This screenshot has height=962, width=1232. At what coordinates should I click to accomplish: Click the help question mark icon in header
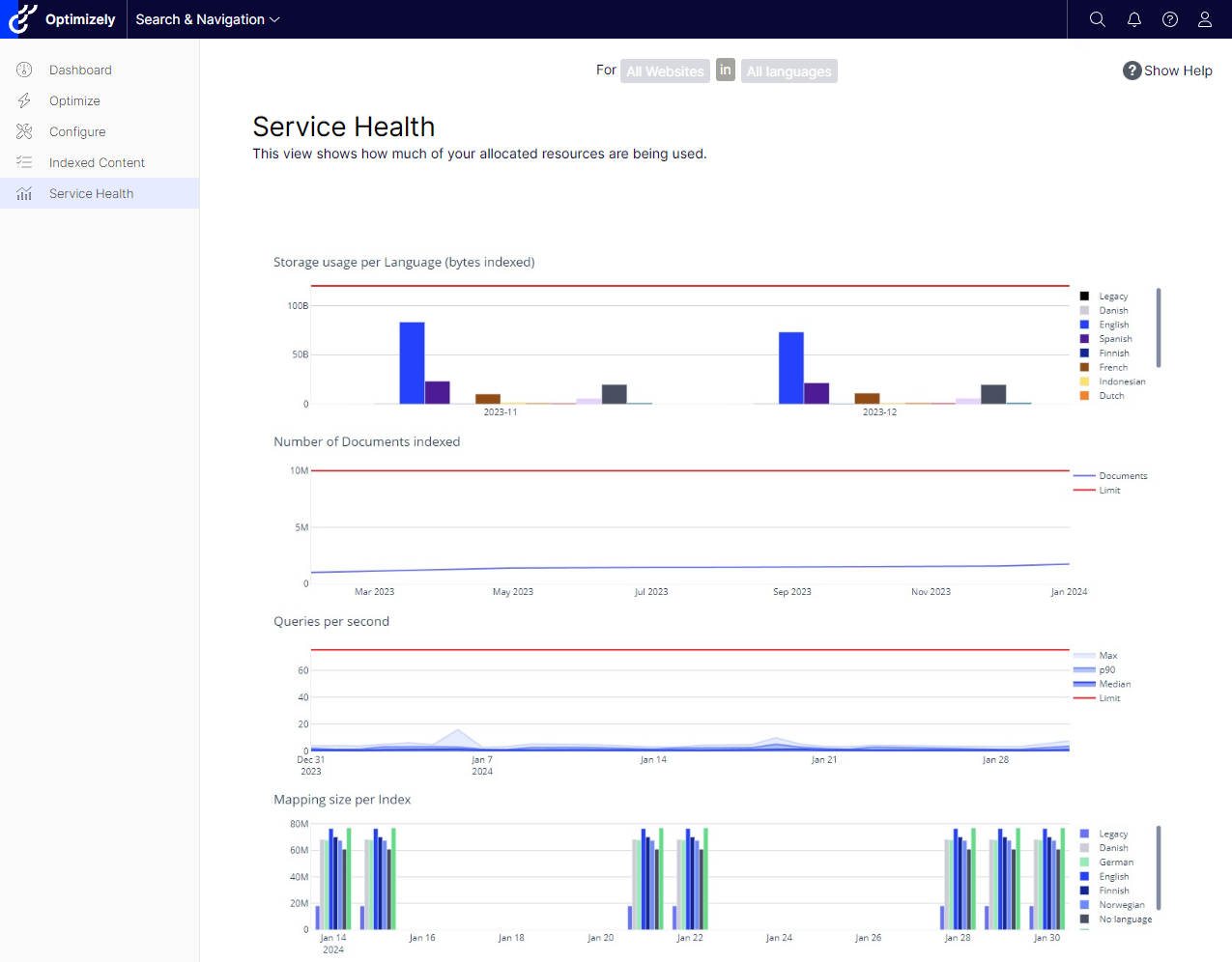pos(1169,19)
